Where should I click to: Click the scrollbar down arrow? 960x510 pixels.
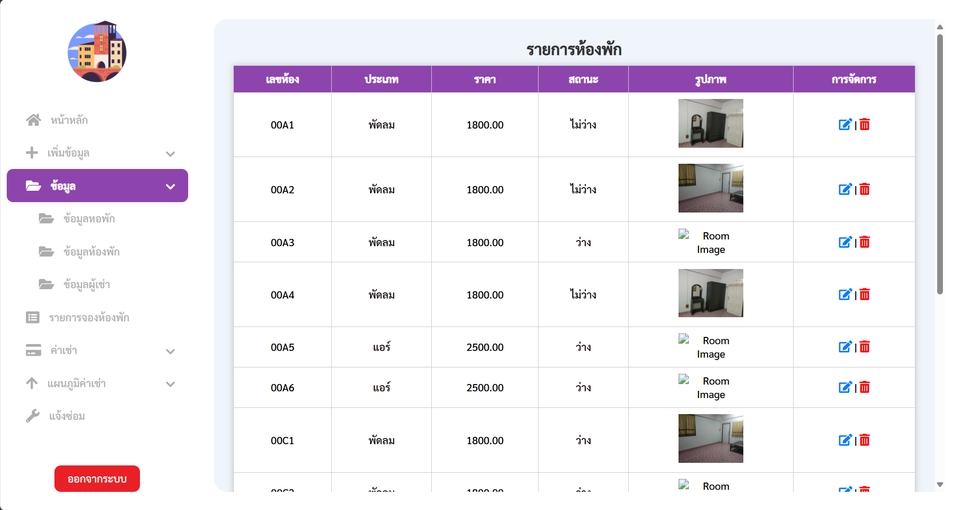click(940, 484)
